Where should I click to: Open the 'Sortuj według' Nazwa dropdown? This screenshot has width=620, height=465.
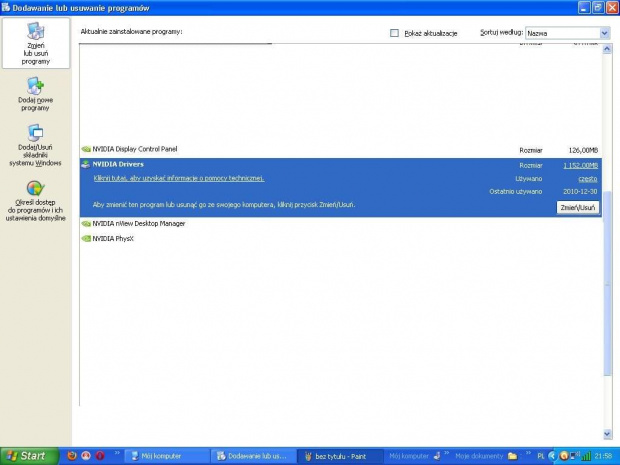point(567,33)
